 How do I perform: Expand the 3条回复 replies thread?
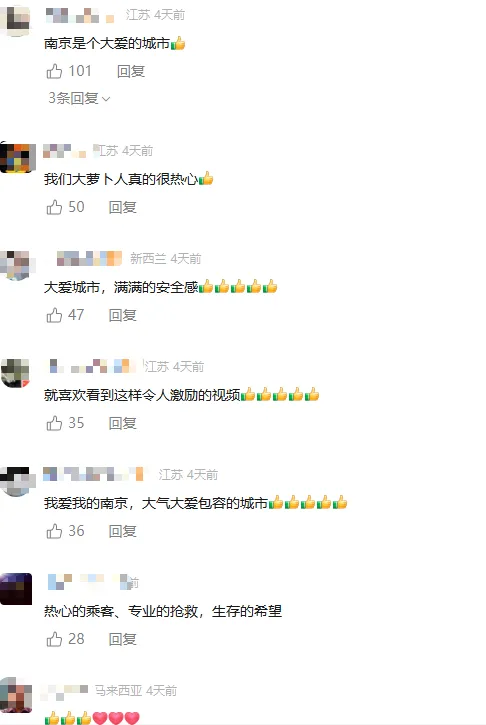pyautogui.click(x=79, y=98)
